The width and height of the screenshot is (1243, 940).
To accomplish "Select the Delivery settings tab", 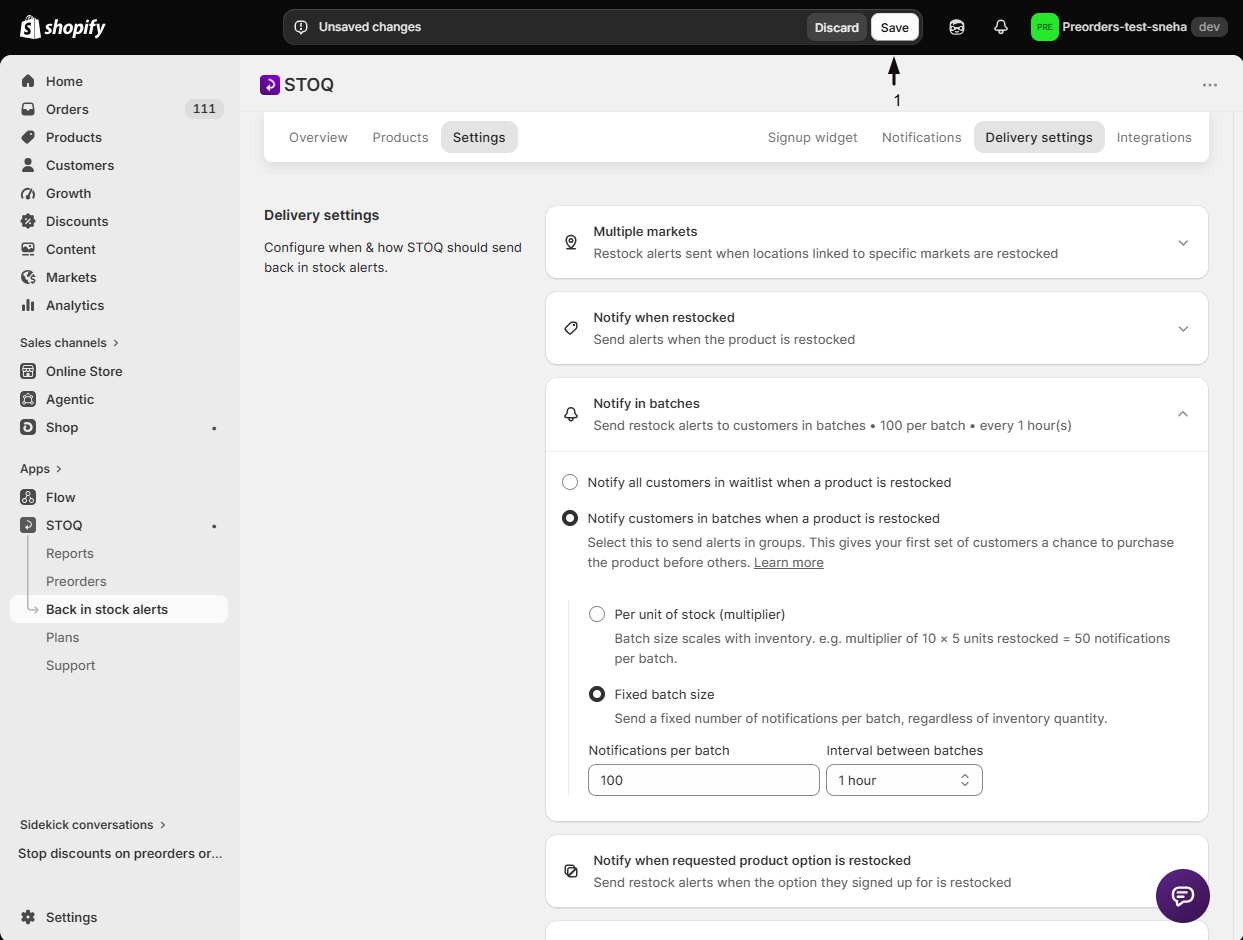I will (x=1039, y=137).
